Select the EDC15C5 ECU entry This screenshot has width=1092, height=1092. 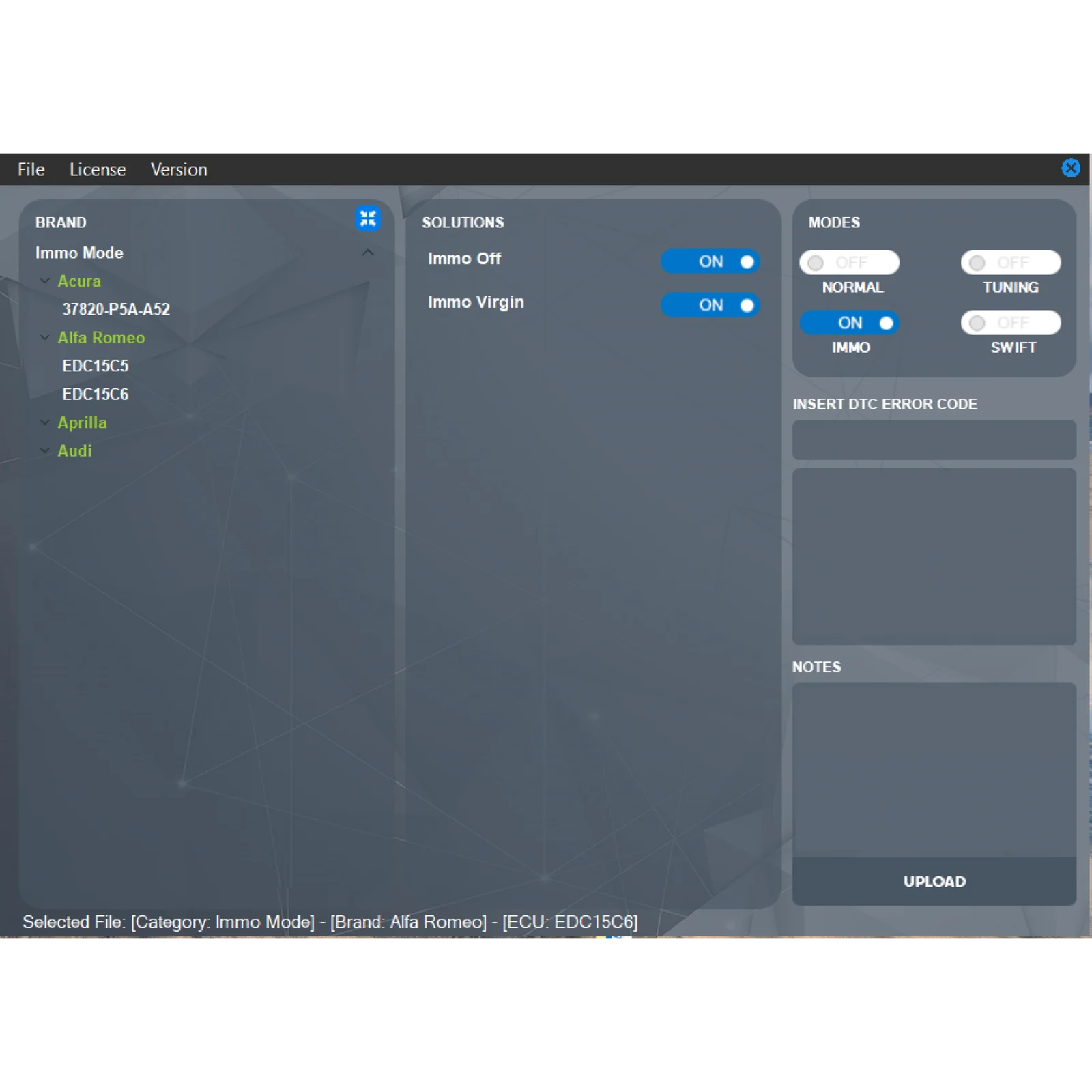point(96,366)
